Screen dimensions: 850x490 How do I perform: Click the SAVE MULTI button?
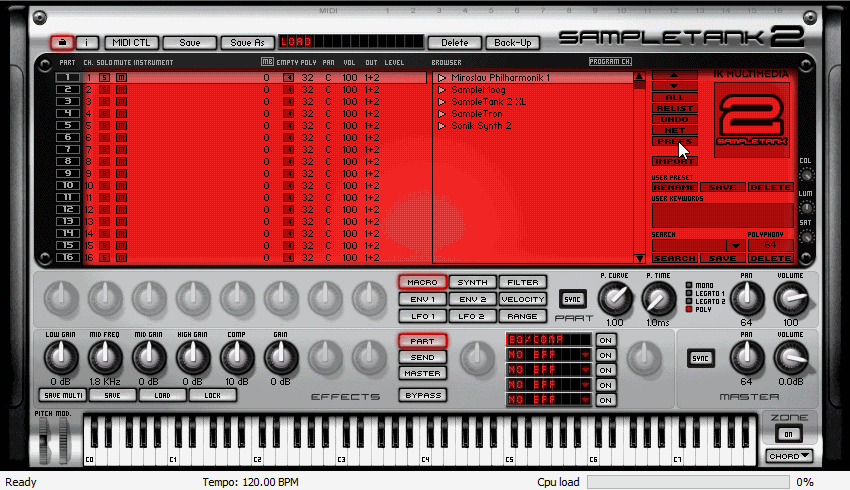point(63,395)
